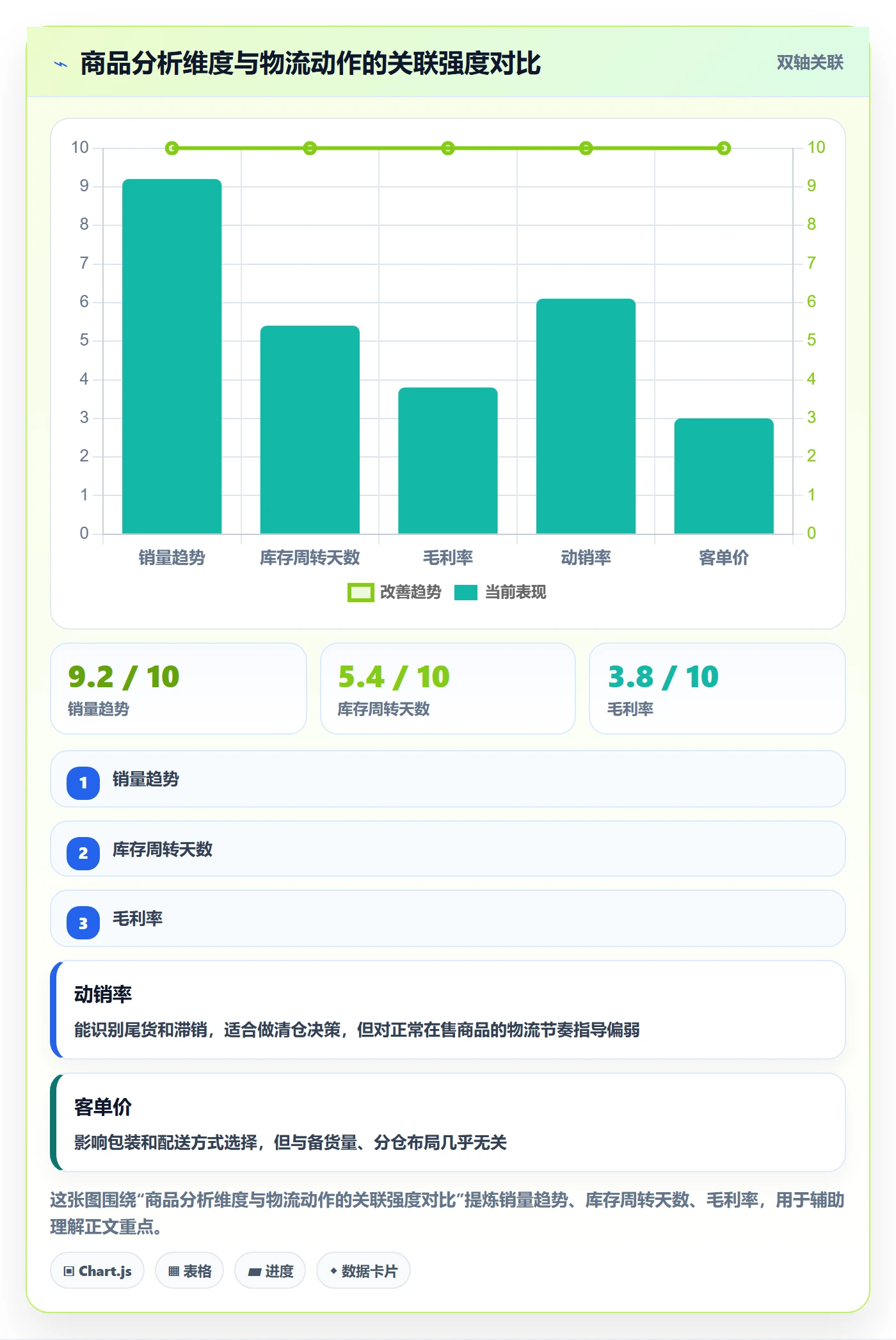Click the number 2 badge
Viewport: 896px width, 1340px height.
83,853
